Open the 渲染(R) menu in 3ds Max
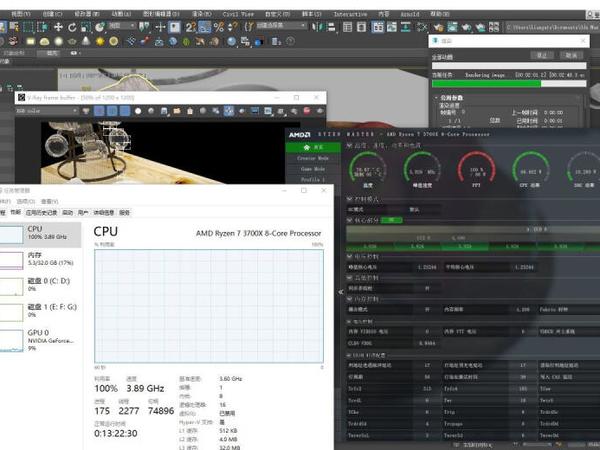This screenshot has height=450, width=600. pyautogui.click(x=201, y=14)
